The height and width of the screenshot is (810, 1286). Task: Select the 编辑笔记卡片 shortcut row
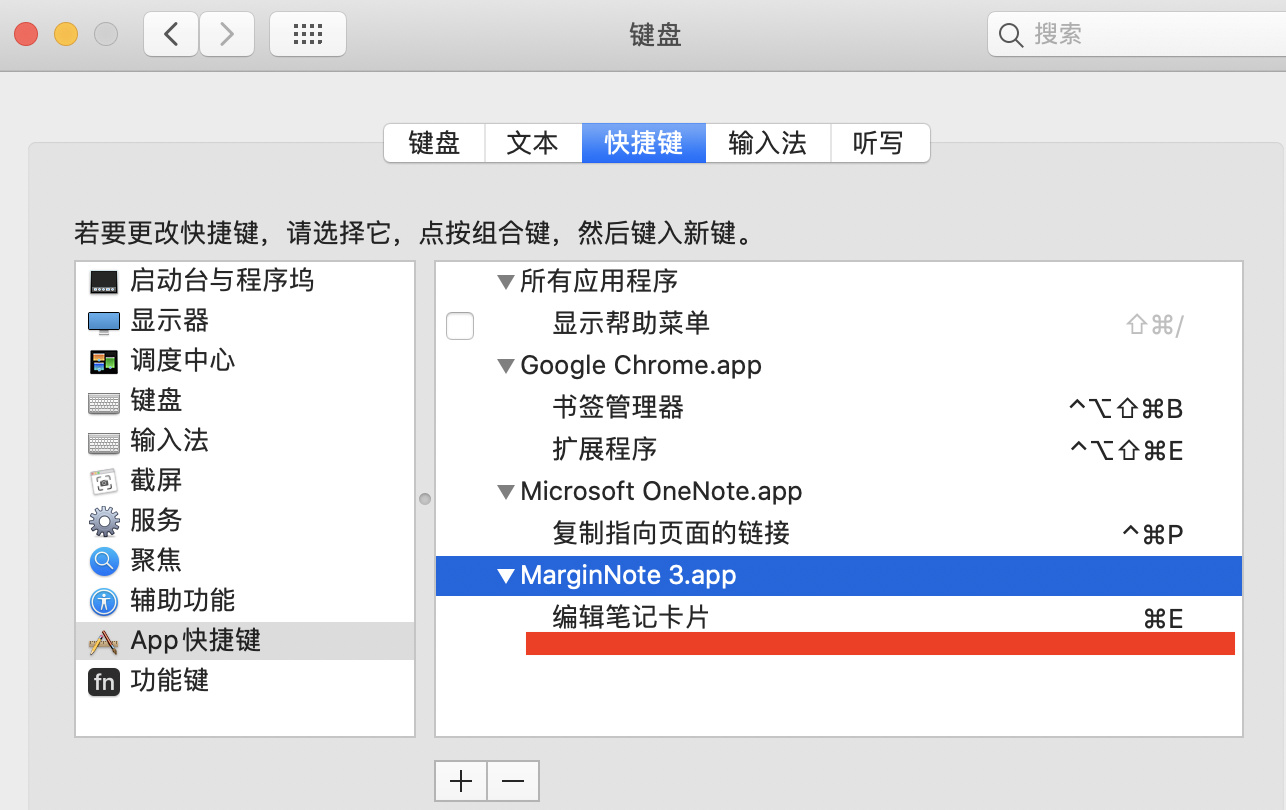(x=839, y=618)
